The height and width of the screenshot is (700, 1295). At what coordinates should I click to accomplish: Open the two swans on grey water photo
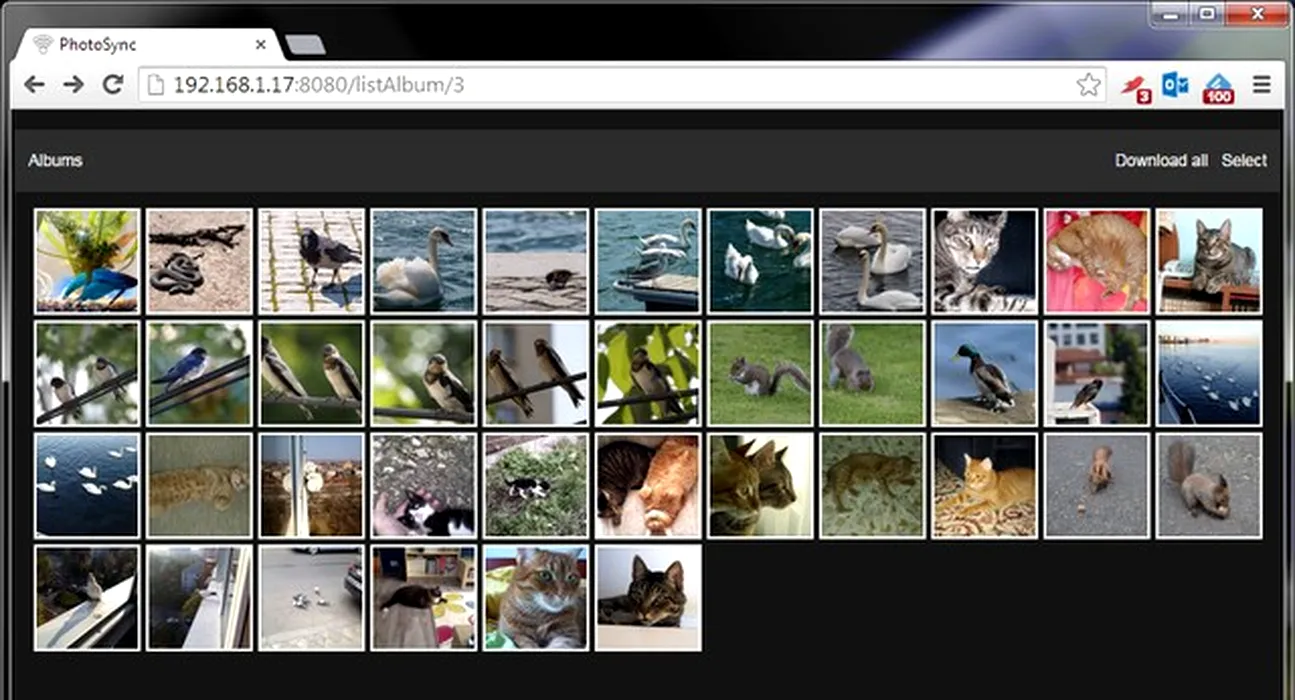tap(872, 261)
